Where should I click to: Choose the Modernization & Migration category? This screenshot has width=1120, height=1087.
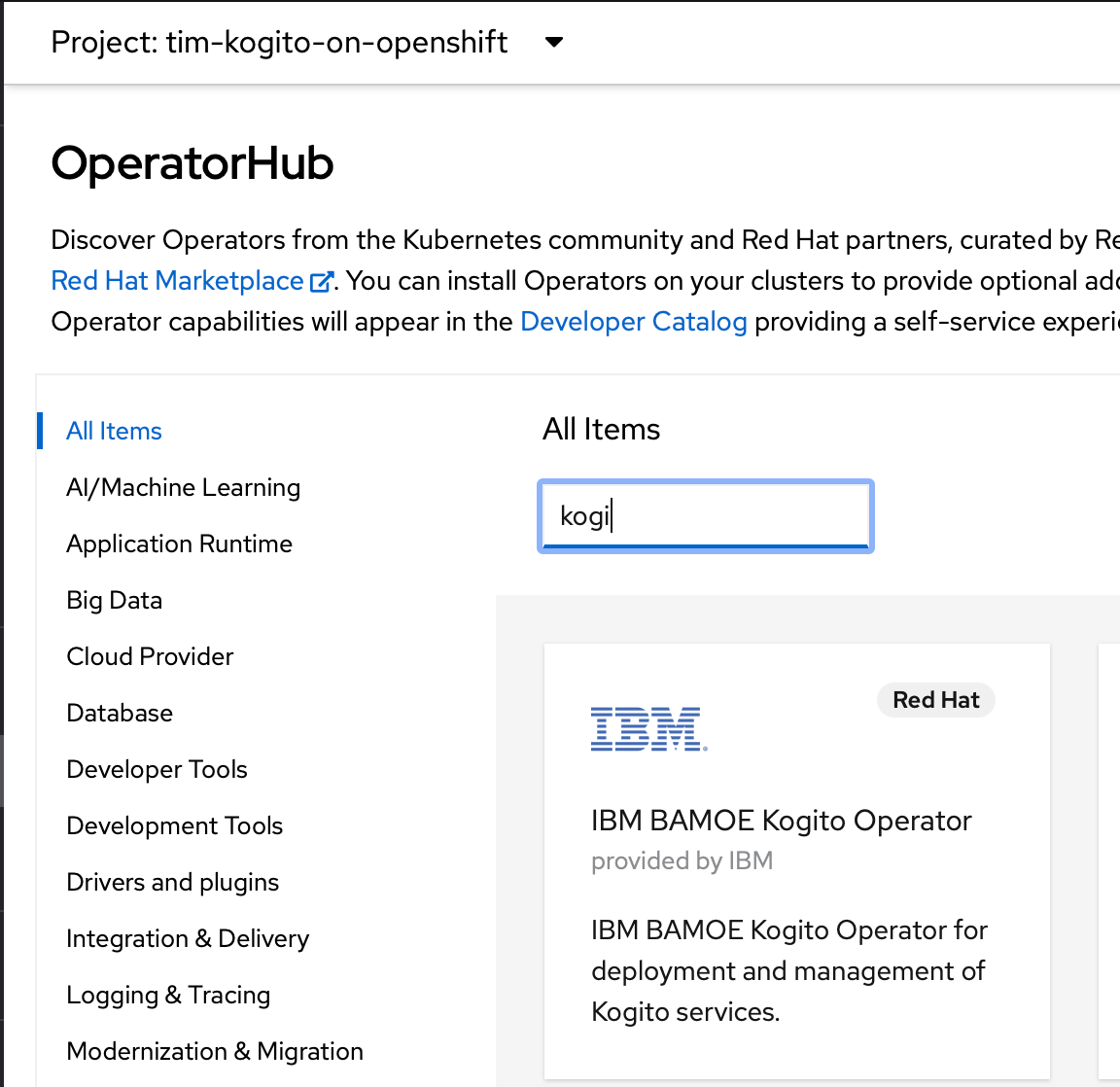click(215, 1051)
